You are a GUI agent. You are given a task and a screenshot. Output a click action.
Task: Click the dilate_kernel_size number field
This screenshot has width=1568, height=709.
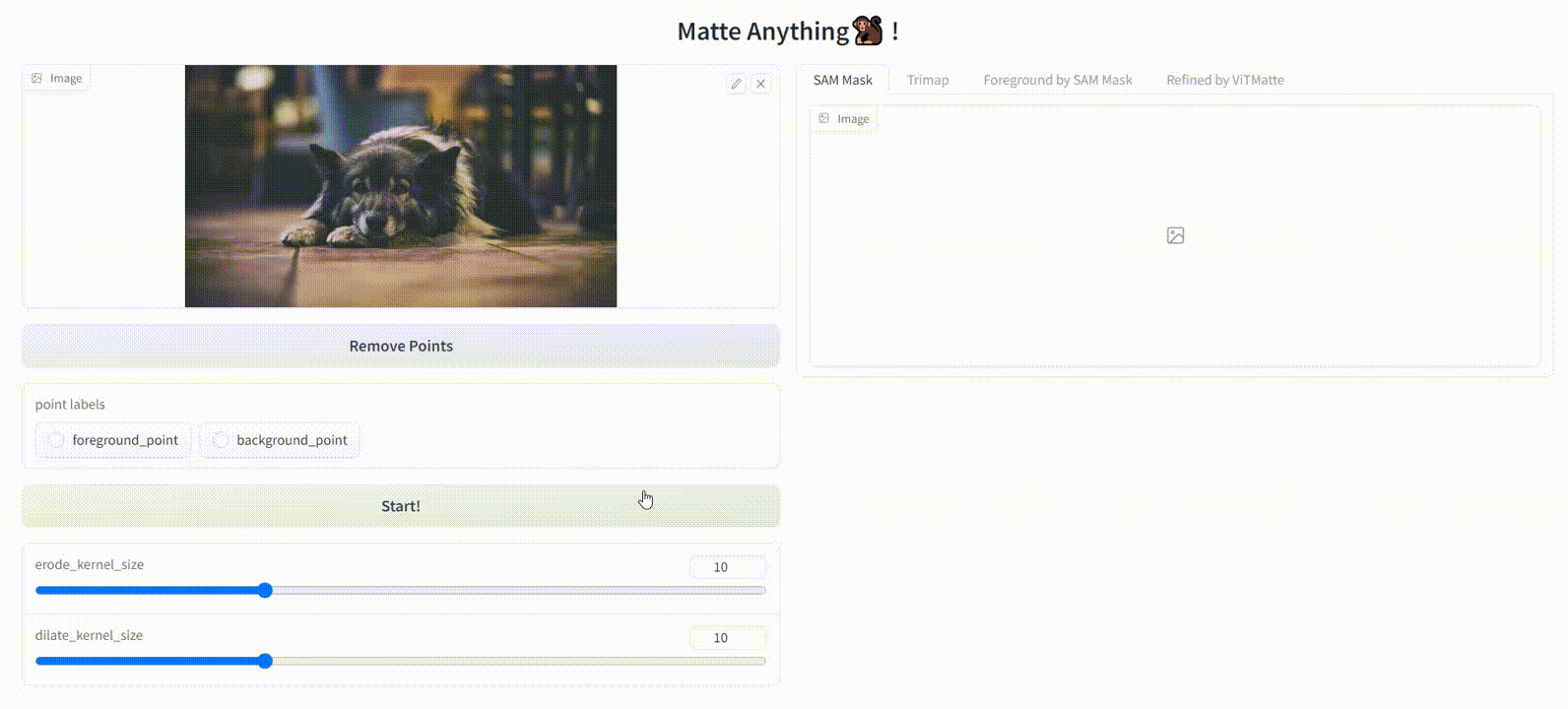pyautogui.click(x=727, y=637)
